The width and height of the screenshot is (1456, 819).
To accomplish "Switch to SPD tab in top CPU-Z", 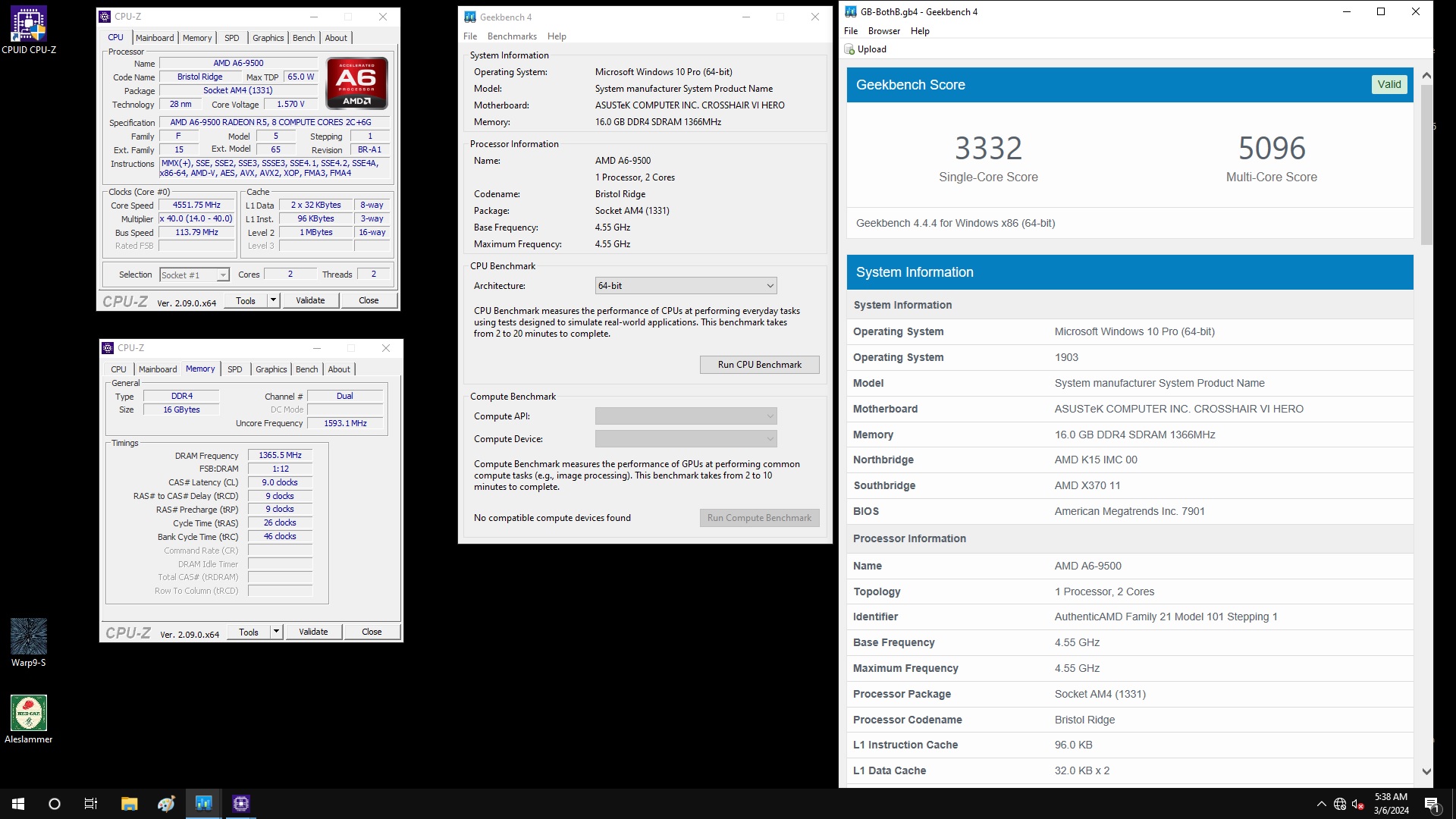I will [232, 38].
